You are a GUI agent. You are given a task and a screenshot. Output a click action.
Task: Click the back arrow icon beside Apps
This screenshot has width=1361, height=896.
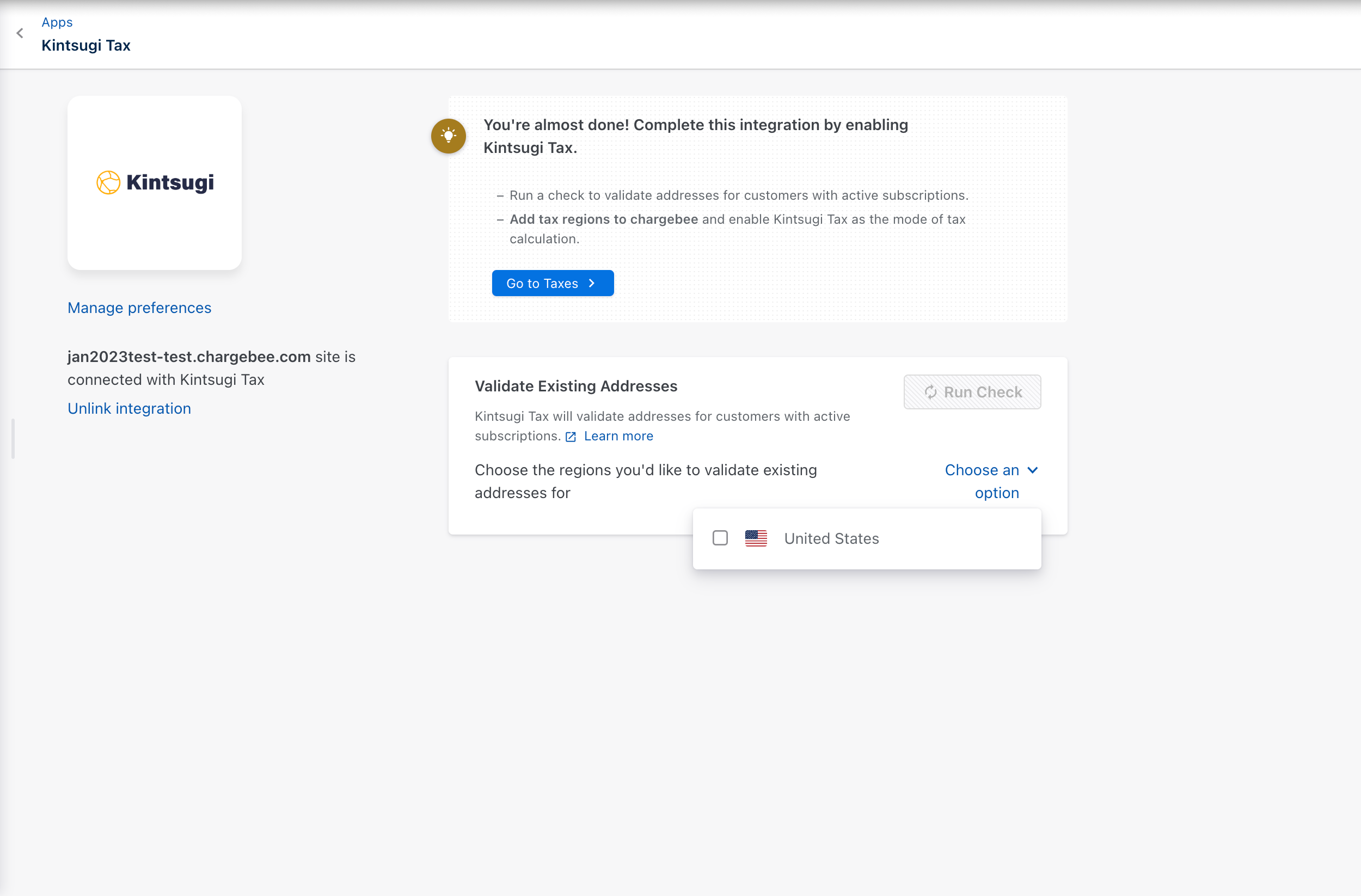[x=20, y=33]
